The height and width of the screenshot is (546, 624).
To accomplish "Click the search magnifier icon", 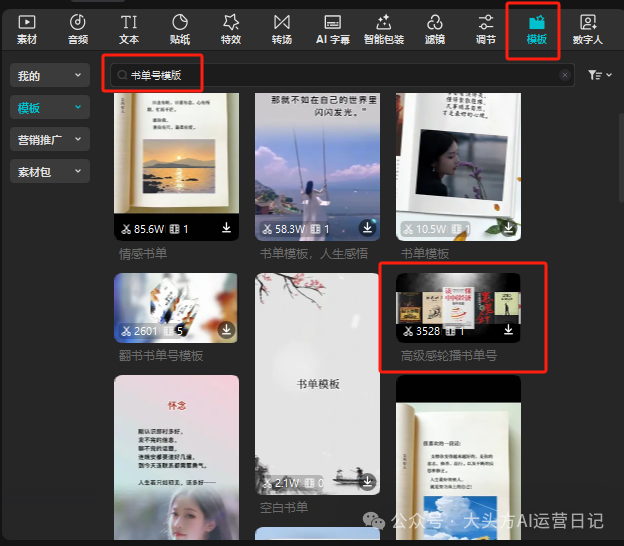I will [x=122, y=75].
